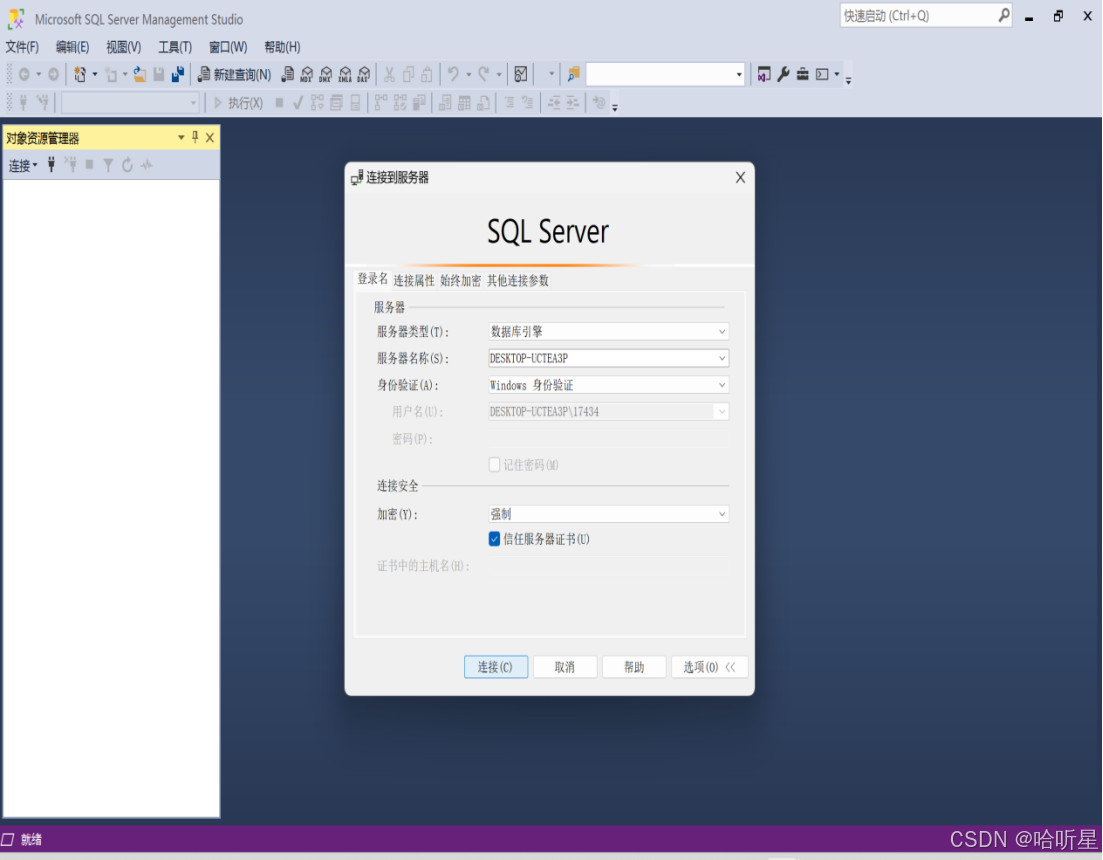This screenshot has width=1103, height=860.
Task: Click the Disconnect plug icon in Object Explorer
Action: point(70,165)
